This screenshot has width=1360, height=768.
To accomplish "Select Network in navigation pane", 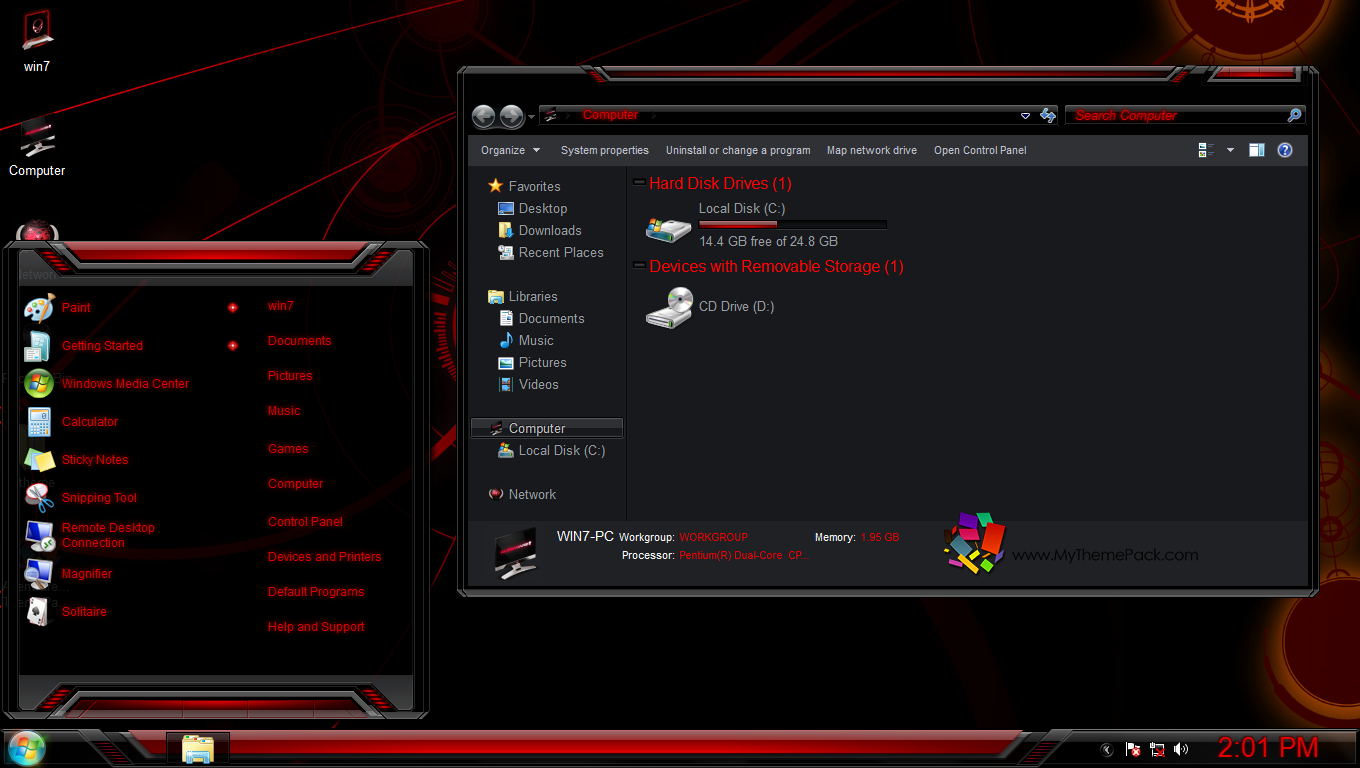I will [521, 494].
